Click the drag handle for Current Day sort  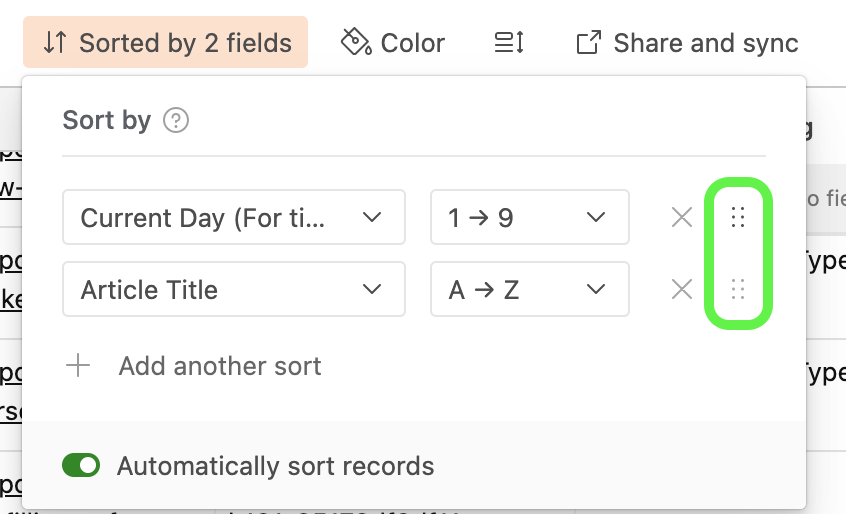tap(738, 217)
